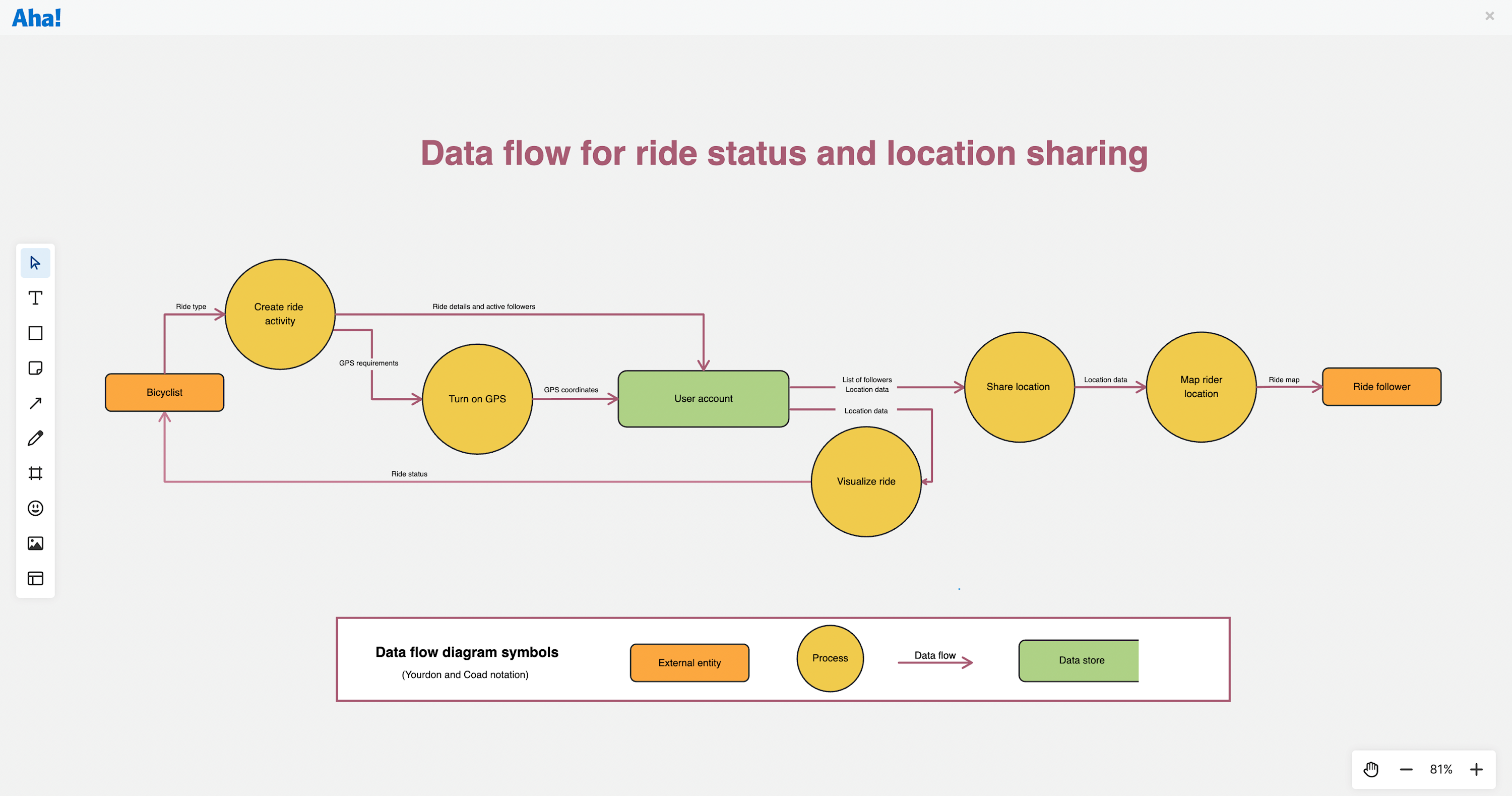Select the User account data store
This screenshot has height=796, width=1512.
[x=703, y=398]
